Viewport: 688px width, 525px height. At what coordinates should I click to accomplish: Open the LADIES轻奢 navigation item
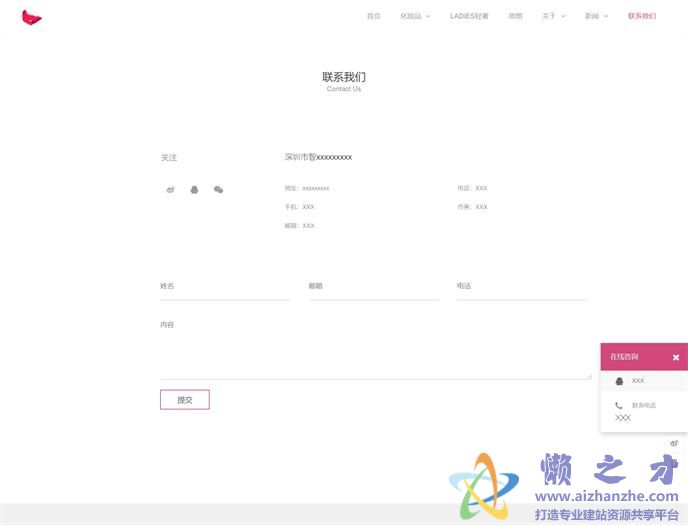click(x=469, y=16)
